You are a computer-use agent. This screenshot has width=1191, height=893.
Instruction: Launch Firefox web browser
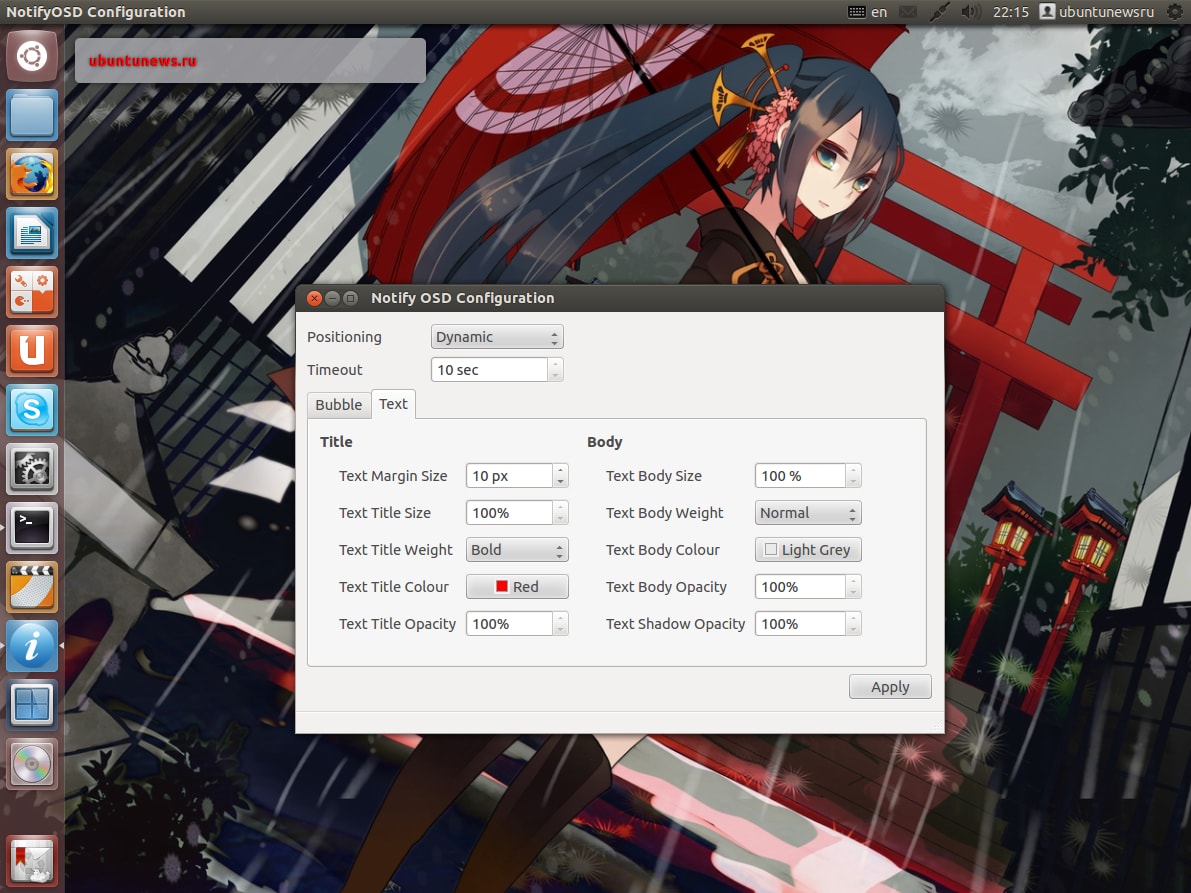click(32, 174)
